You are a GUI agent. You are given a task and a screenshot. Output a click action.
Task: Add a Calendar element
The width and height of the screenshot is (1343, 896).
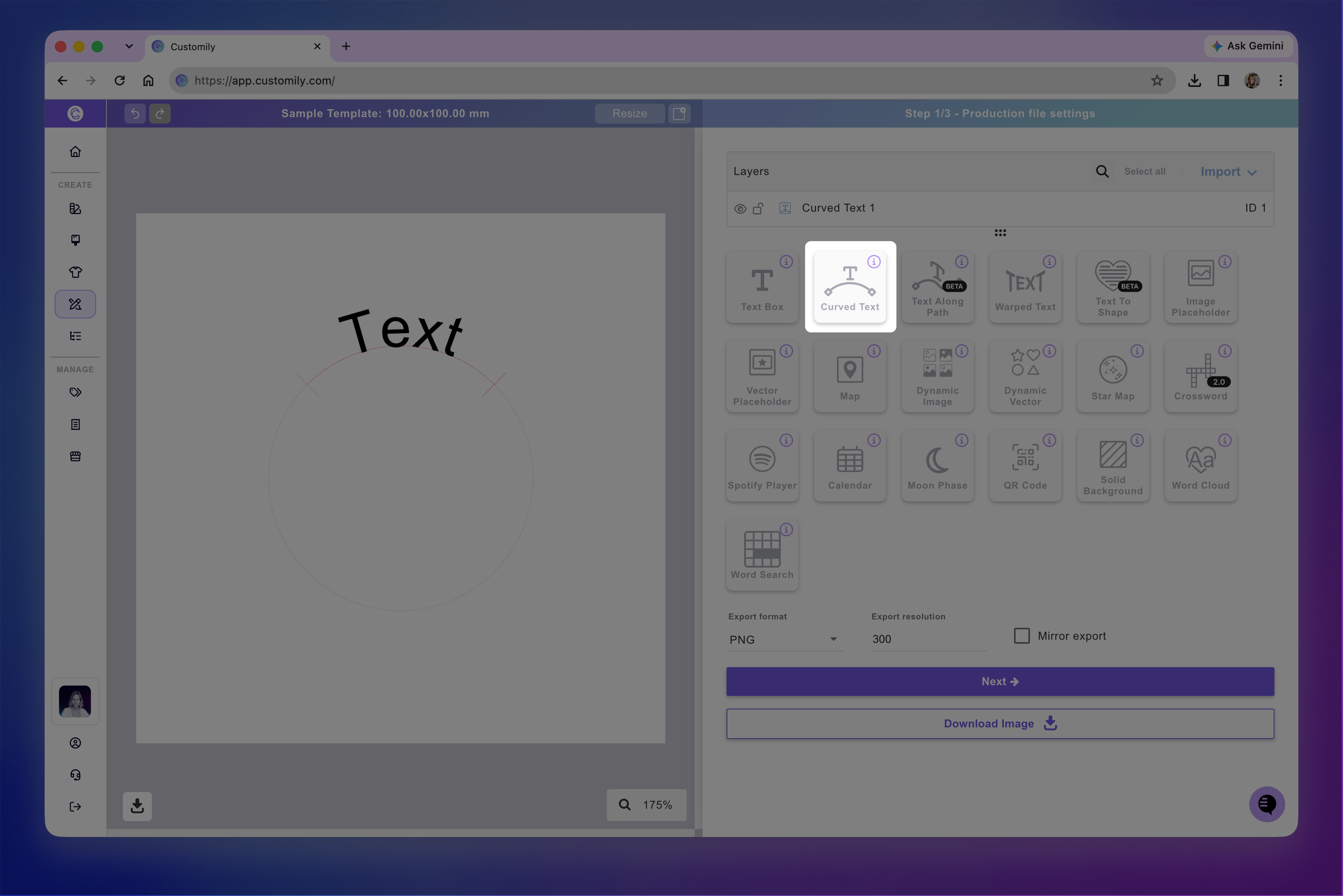pyautogui.click(x=850, y=466)
